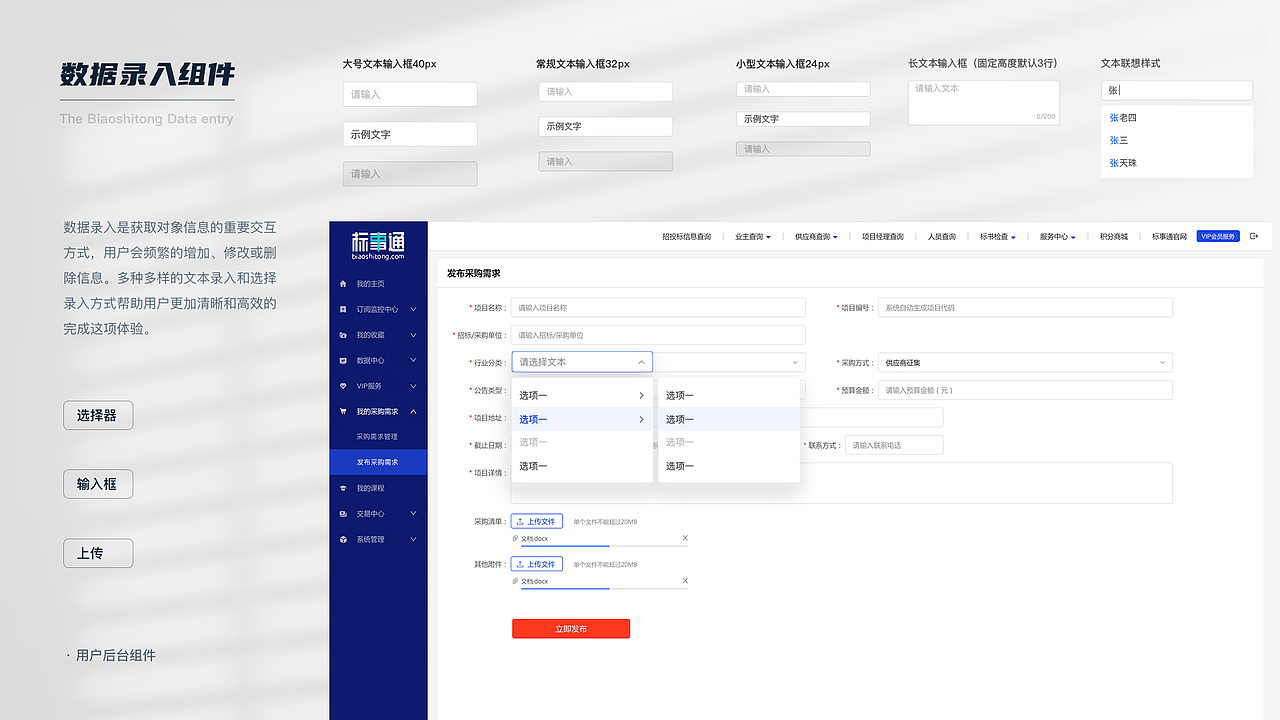Remove 文档.docx under 其他附件 with X
The height and width of the screenshot is (720, 1280).
685,581
